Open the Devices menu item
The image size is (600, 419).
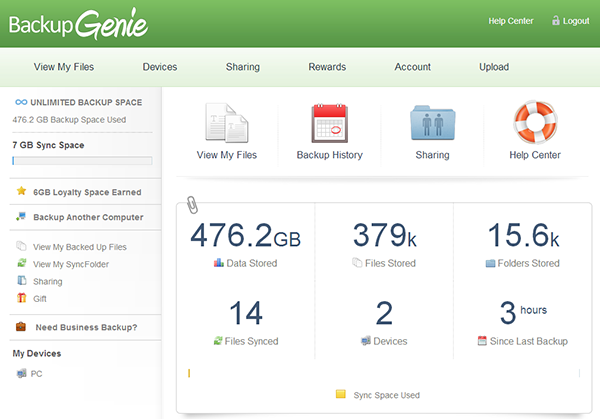click(x=160, y=67)
